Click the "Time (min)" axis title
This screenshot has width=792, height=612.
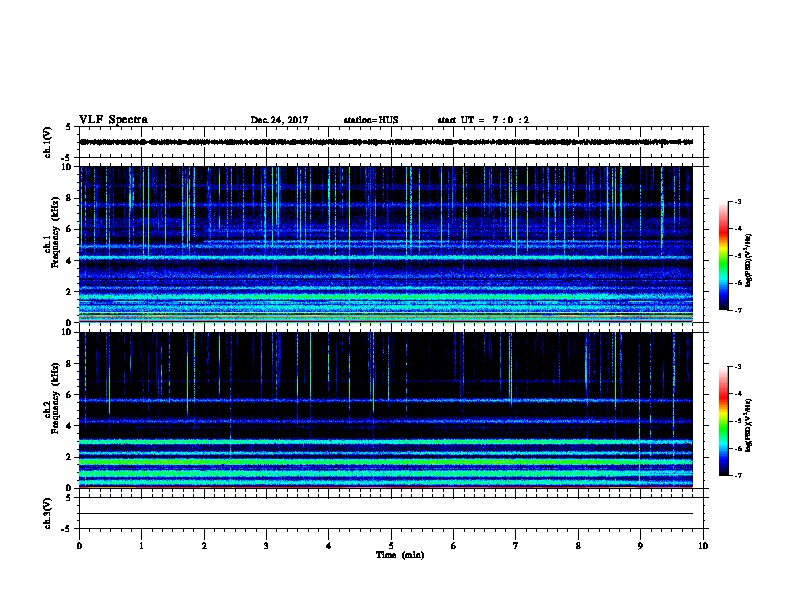(400, 555)
